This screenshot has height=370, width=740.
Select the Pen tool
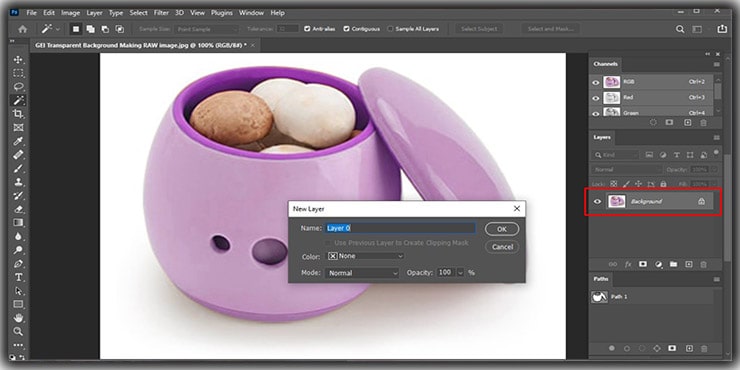point(18,263)
